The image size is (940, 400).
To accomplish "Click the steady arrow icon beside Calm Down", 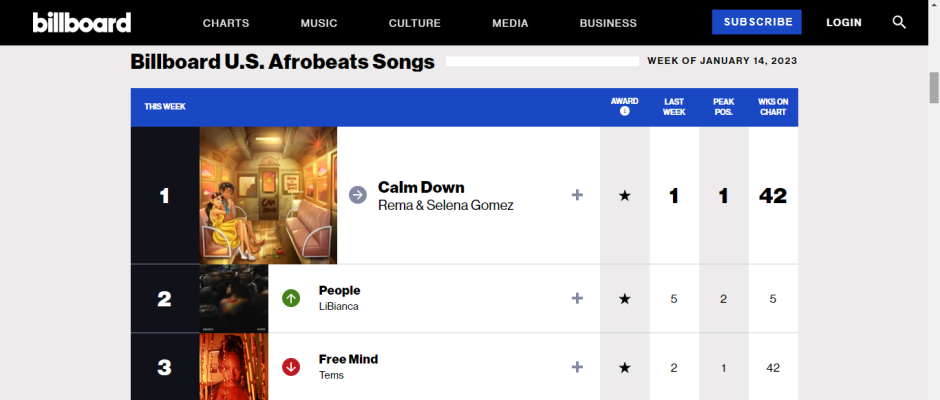I will point(357,195).
